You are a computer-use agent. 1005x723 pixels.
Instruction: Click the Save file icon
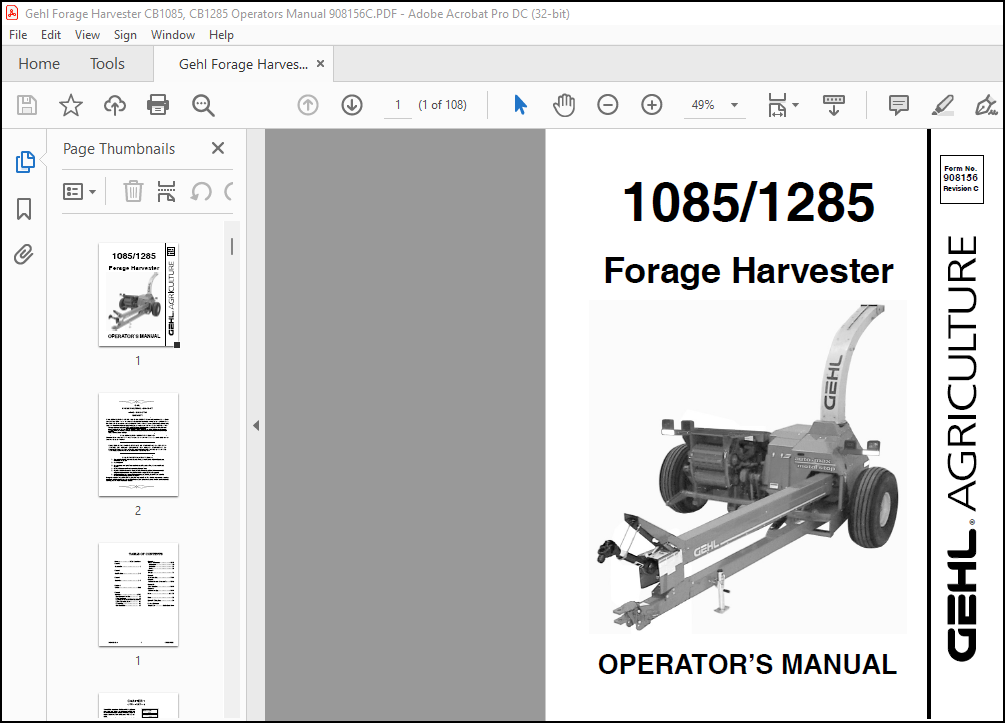27,105
